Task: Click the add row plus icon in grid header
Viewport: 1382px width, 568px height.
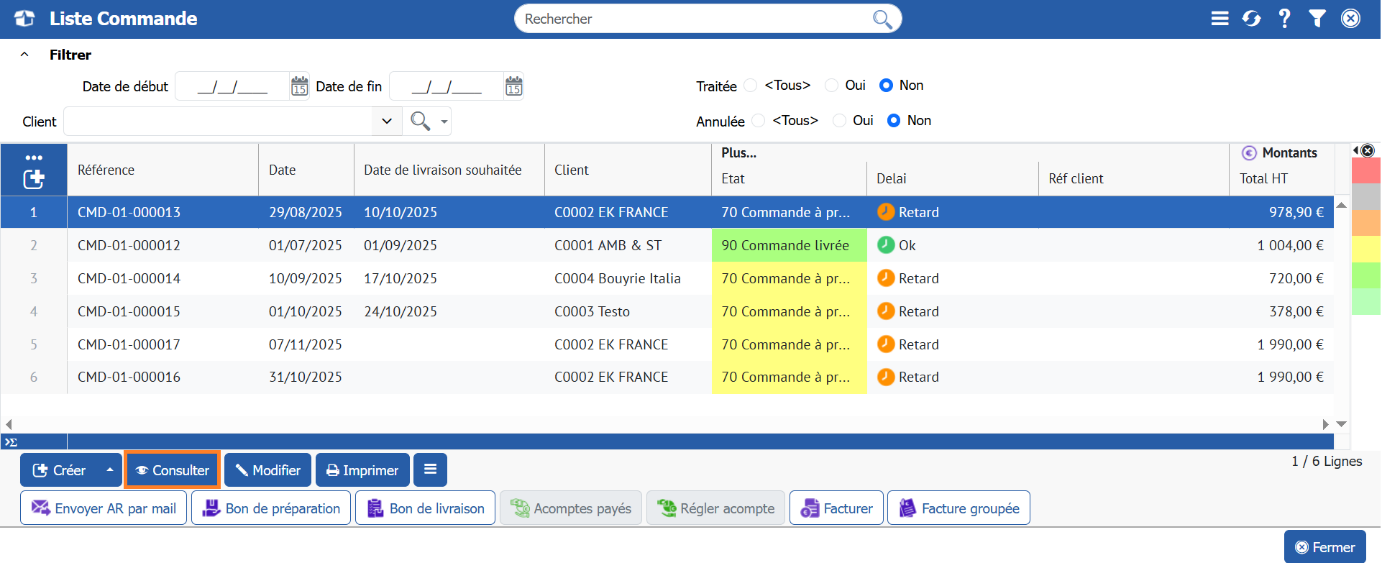Action: tap(34, 179)
